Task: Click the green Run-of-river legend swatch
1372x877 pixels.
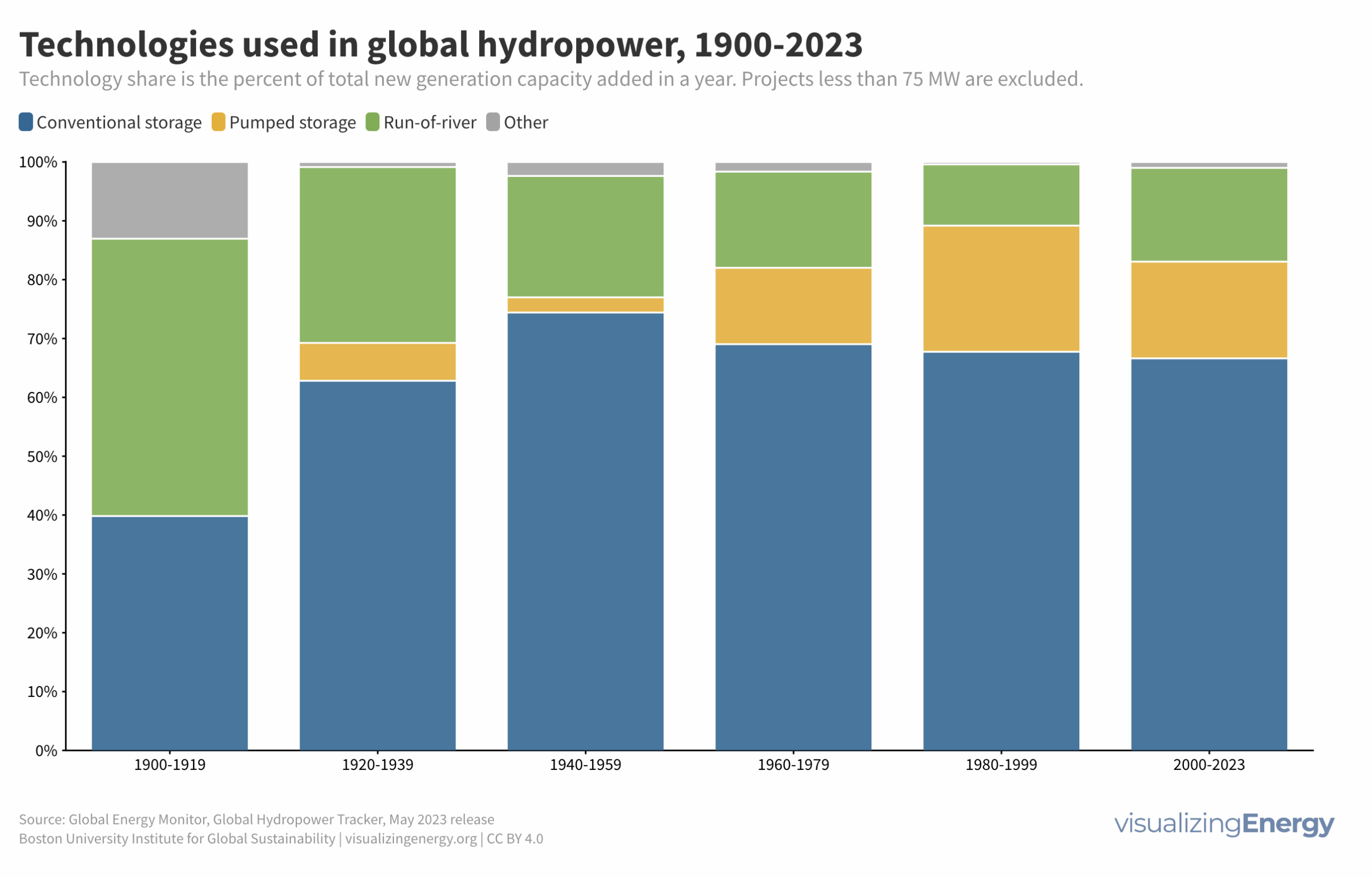Action: (x=372, y=122)
